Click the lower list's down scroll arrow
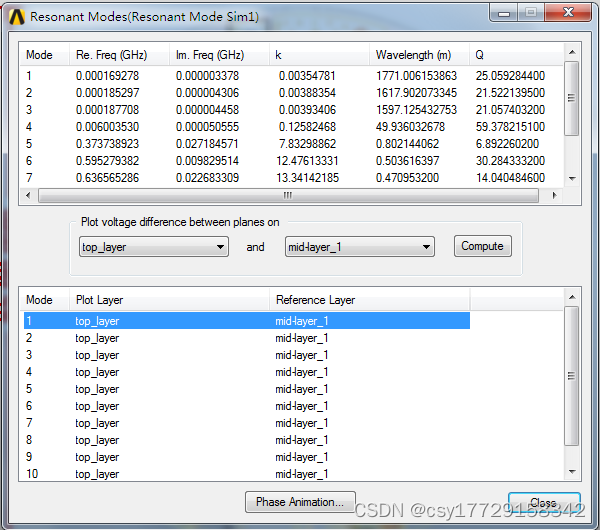 pos(572,472)
